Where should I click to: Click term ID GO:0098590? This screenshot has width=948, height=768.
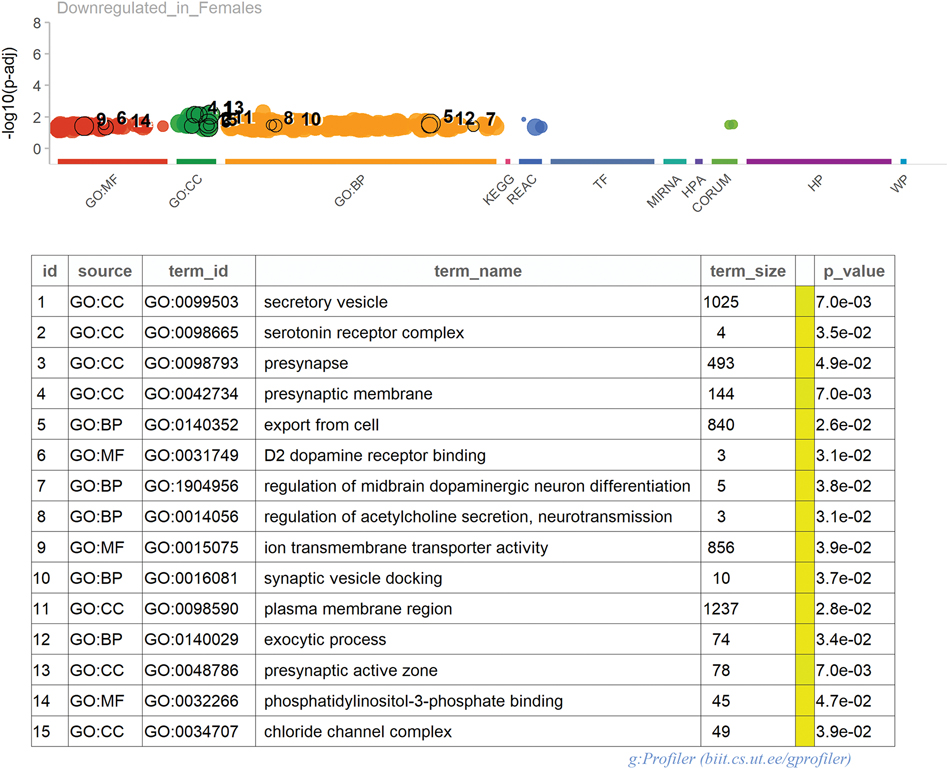pyautogui.click(x=191, y=608)
